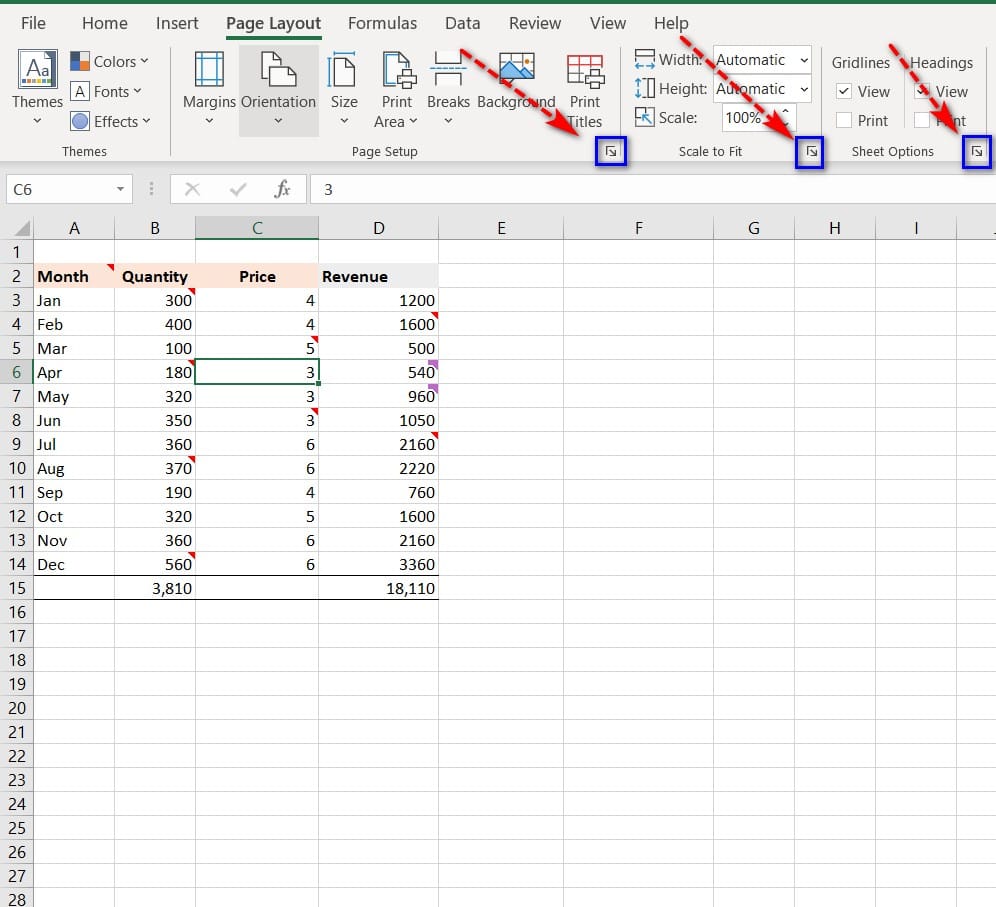Click into the formula bar

click(x=652, y=189)
